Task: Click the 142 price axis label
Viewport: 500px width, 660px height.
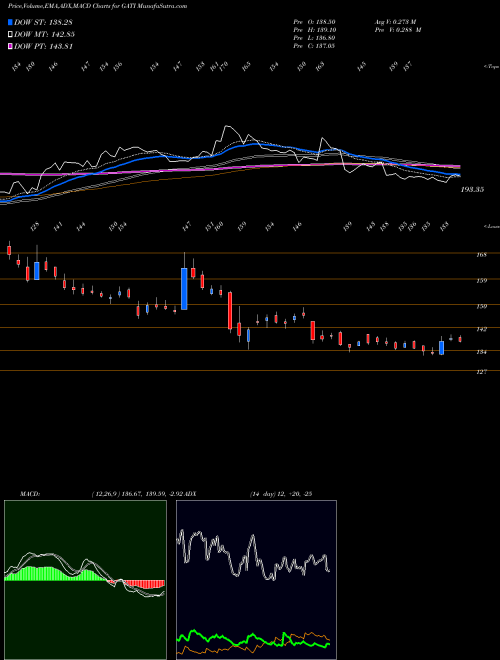Action: click(482, 329)
